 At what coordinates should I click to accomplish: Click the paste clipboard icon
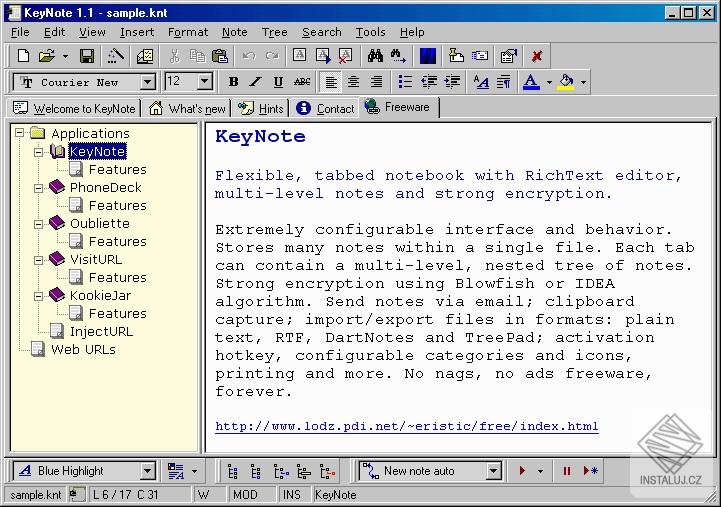click(x=220, y=56)
